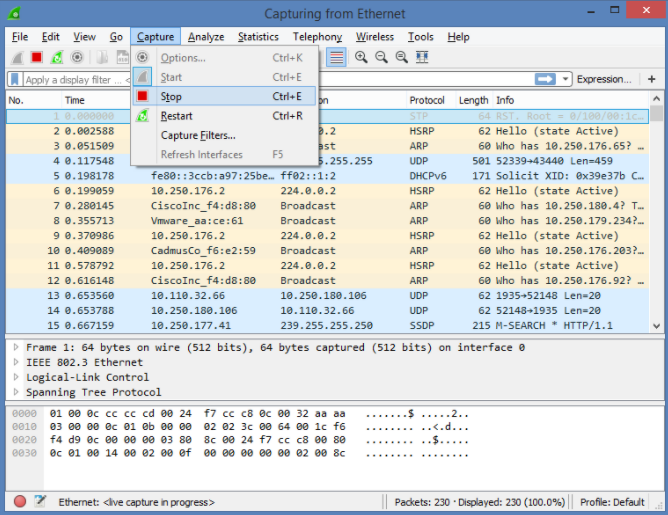Click the red Stop capture toolbar icon
Viewport: 668px width, 515px height.
(x=37, y=57)
